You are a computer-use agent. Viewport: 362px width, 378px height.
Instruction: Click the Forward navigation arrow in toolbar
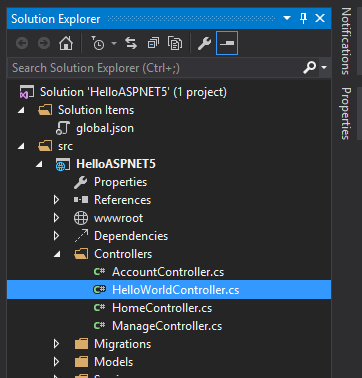coord(44,43)
